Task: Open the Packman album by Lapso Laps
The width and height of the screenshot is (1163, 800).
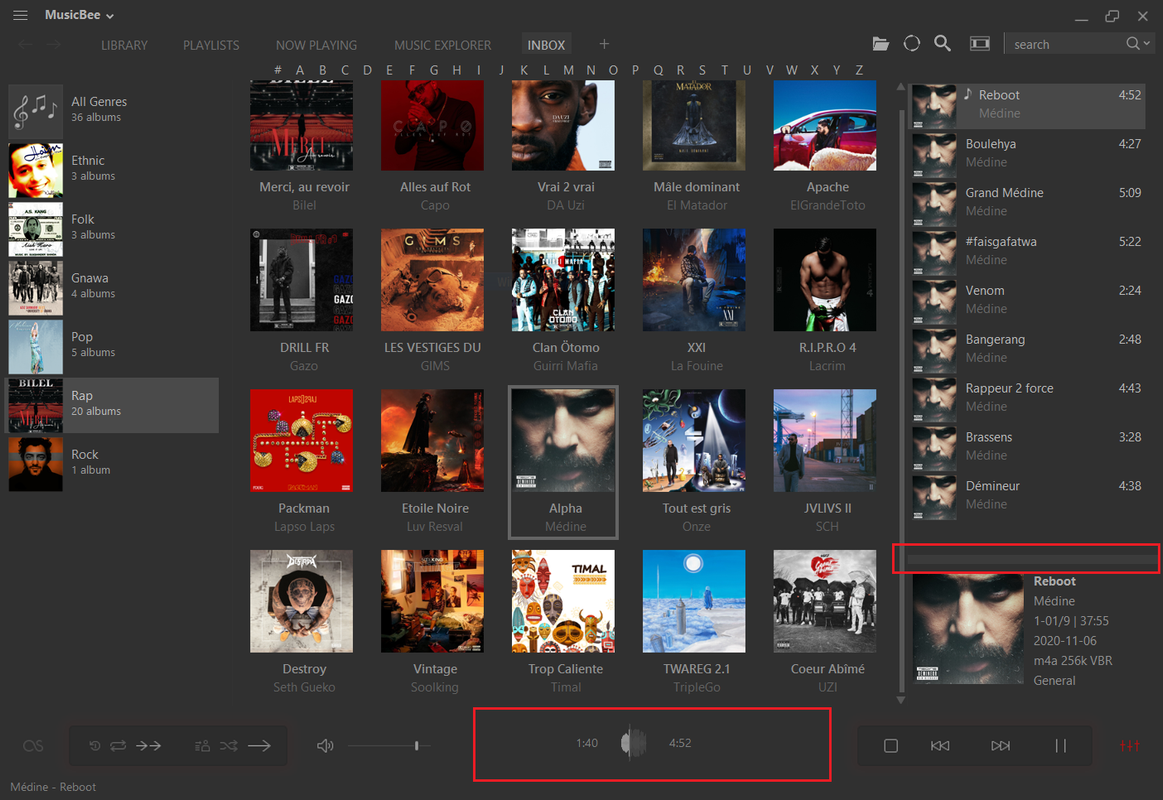Action: (x=302, y=440)
